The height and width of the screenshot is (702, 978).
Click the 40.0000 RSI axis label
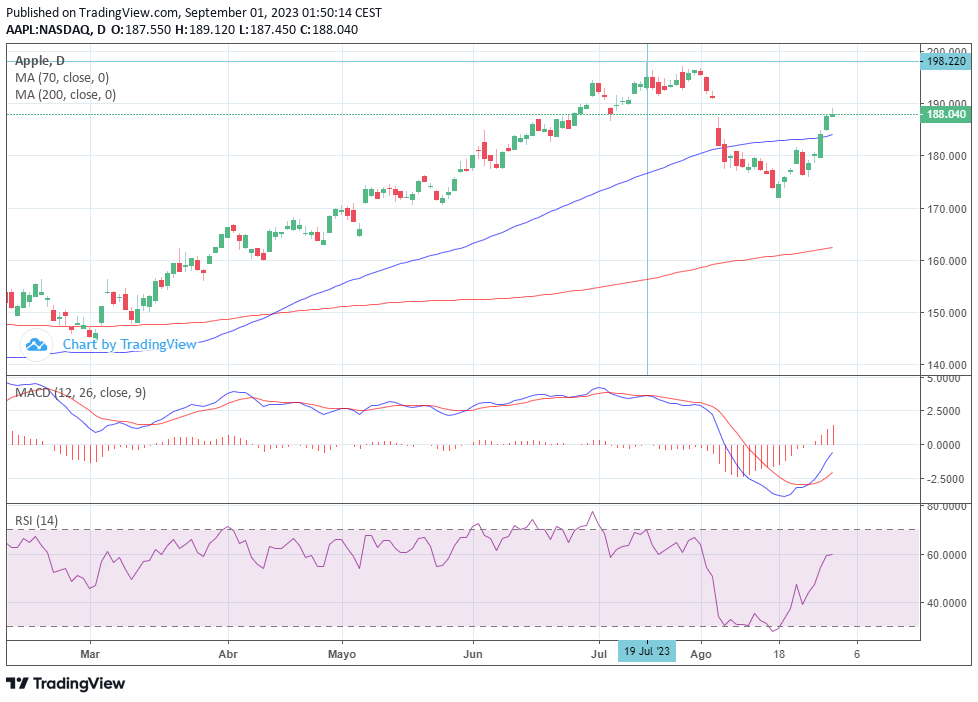click(x=947, y=603)
